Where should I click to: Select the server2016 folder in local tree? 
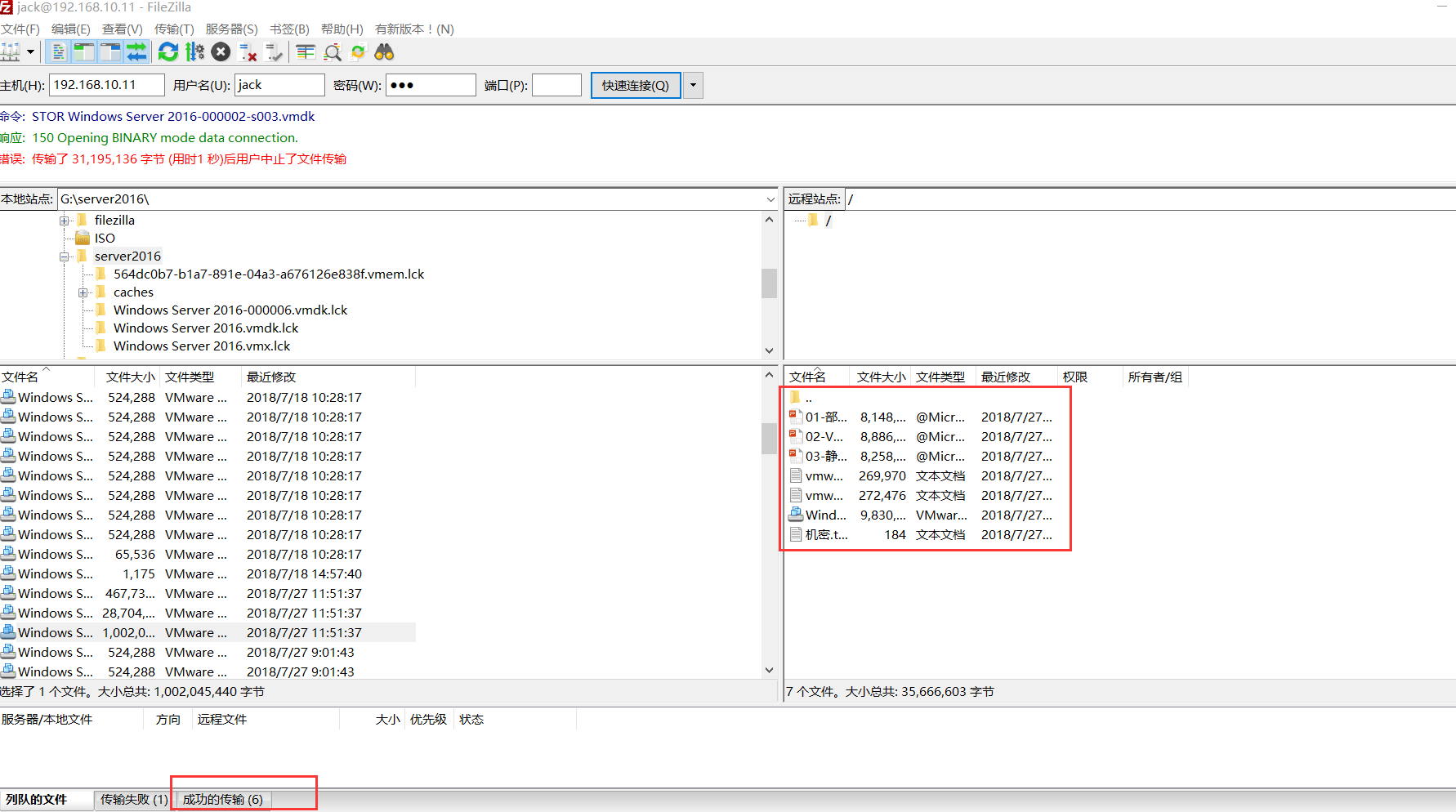(x=127, y=257)
